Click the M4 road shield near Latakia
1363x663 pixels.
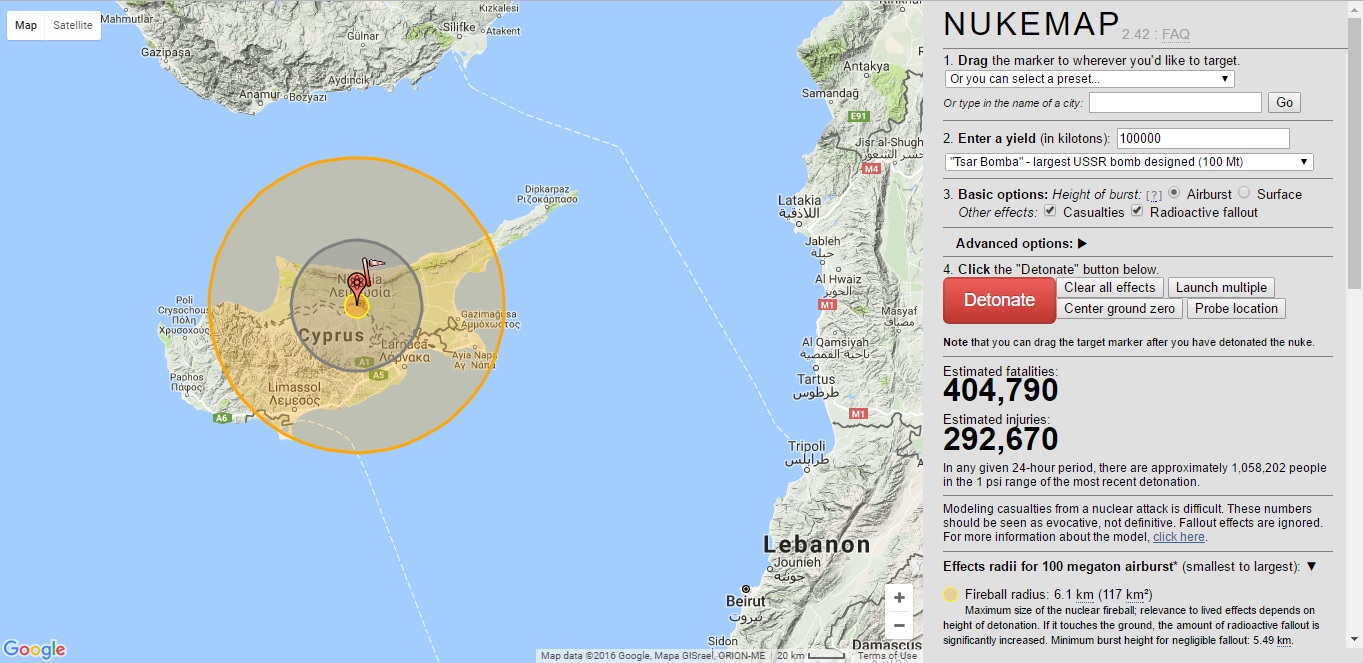[871, 169]
